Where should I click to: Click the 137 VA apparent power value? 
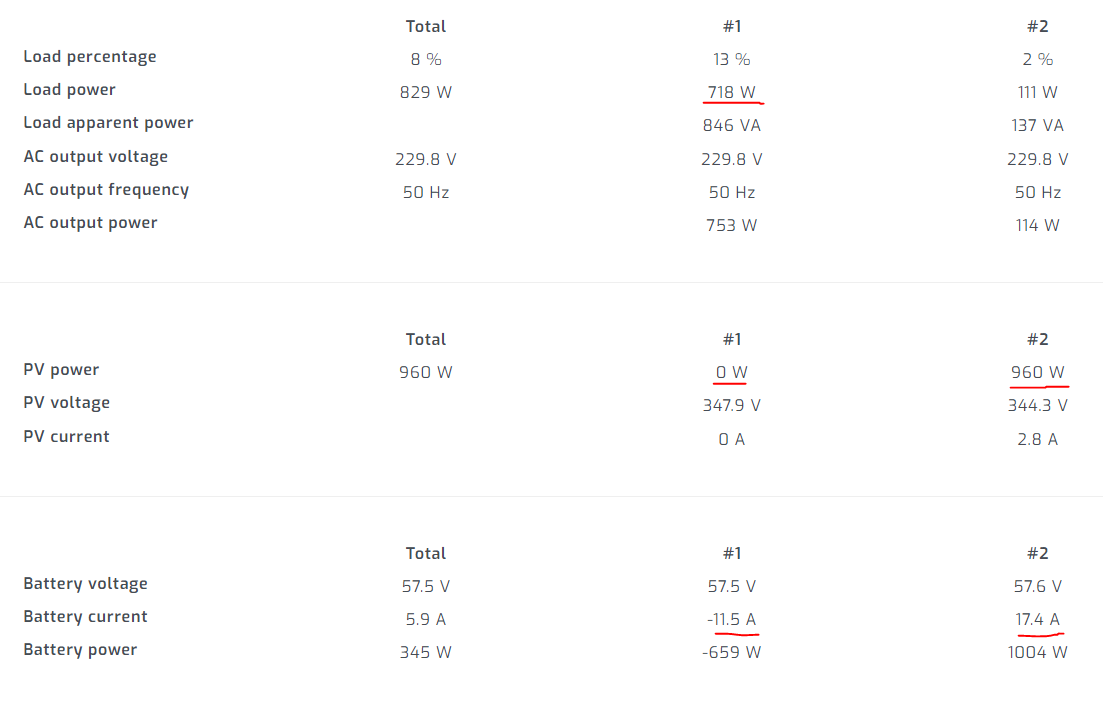[1037, 125]
